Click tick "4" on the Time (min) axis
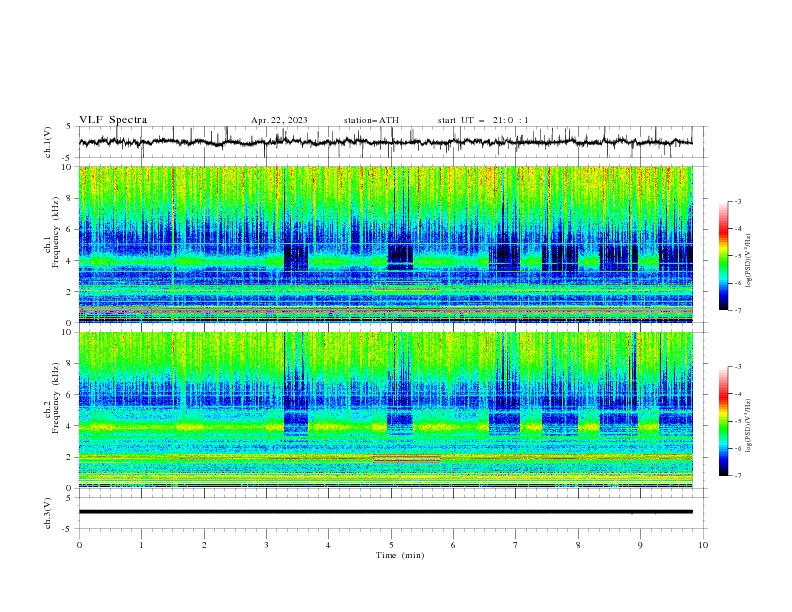The height and width of the screenshot is (612, 792). [328, 545]
